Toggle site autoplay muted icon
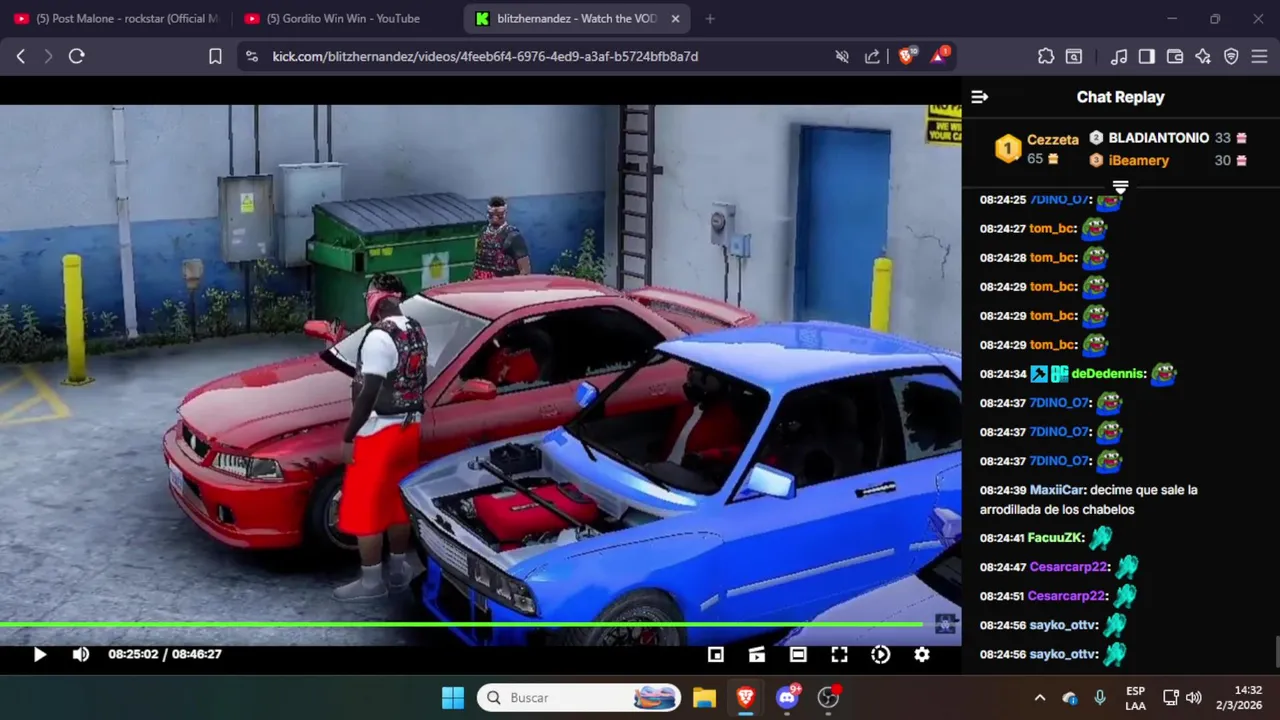Image resolution: width=1280 pixels, height=720 pixels. coord(842,56)
